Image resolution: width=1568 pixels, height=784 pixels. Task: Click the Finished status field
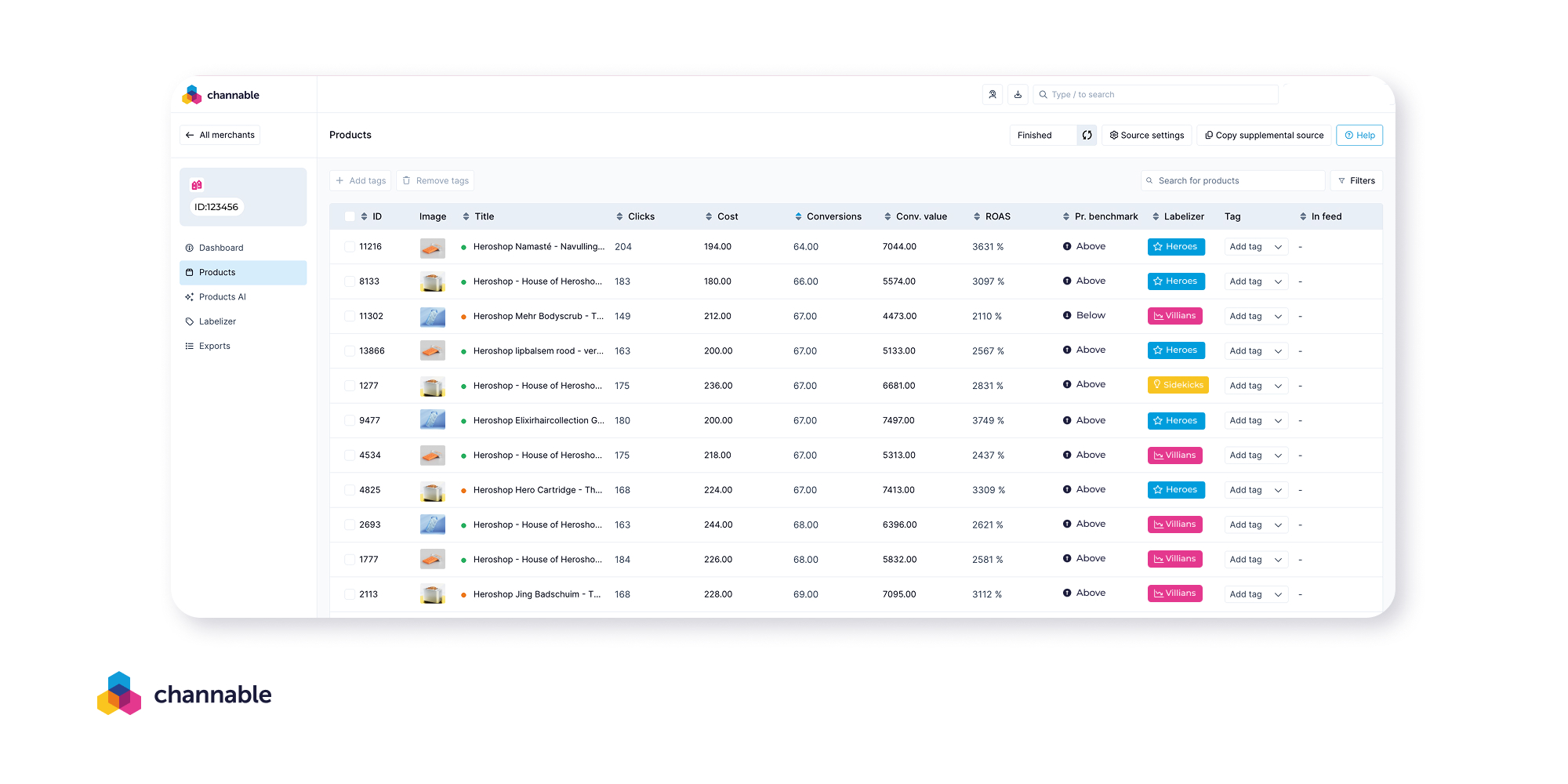pyautogui.click(x=1043, y=135)
